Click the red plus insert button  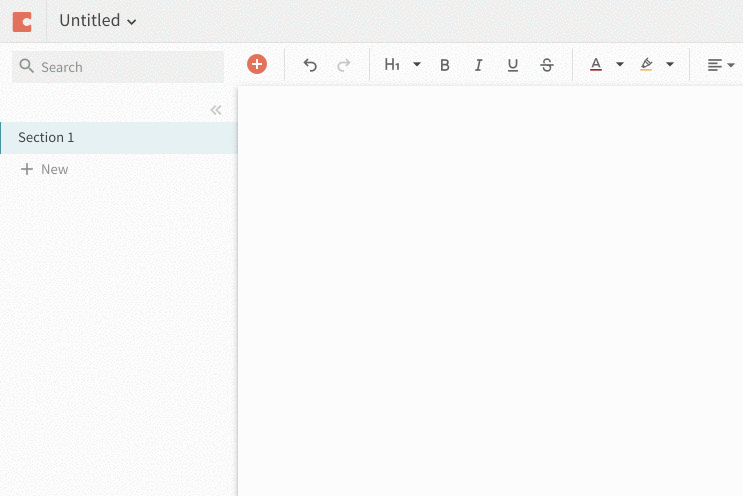pos(257,64)
